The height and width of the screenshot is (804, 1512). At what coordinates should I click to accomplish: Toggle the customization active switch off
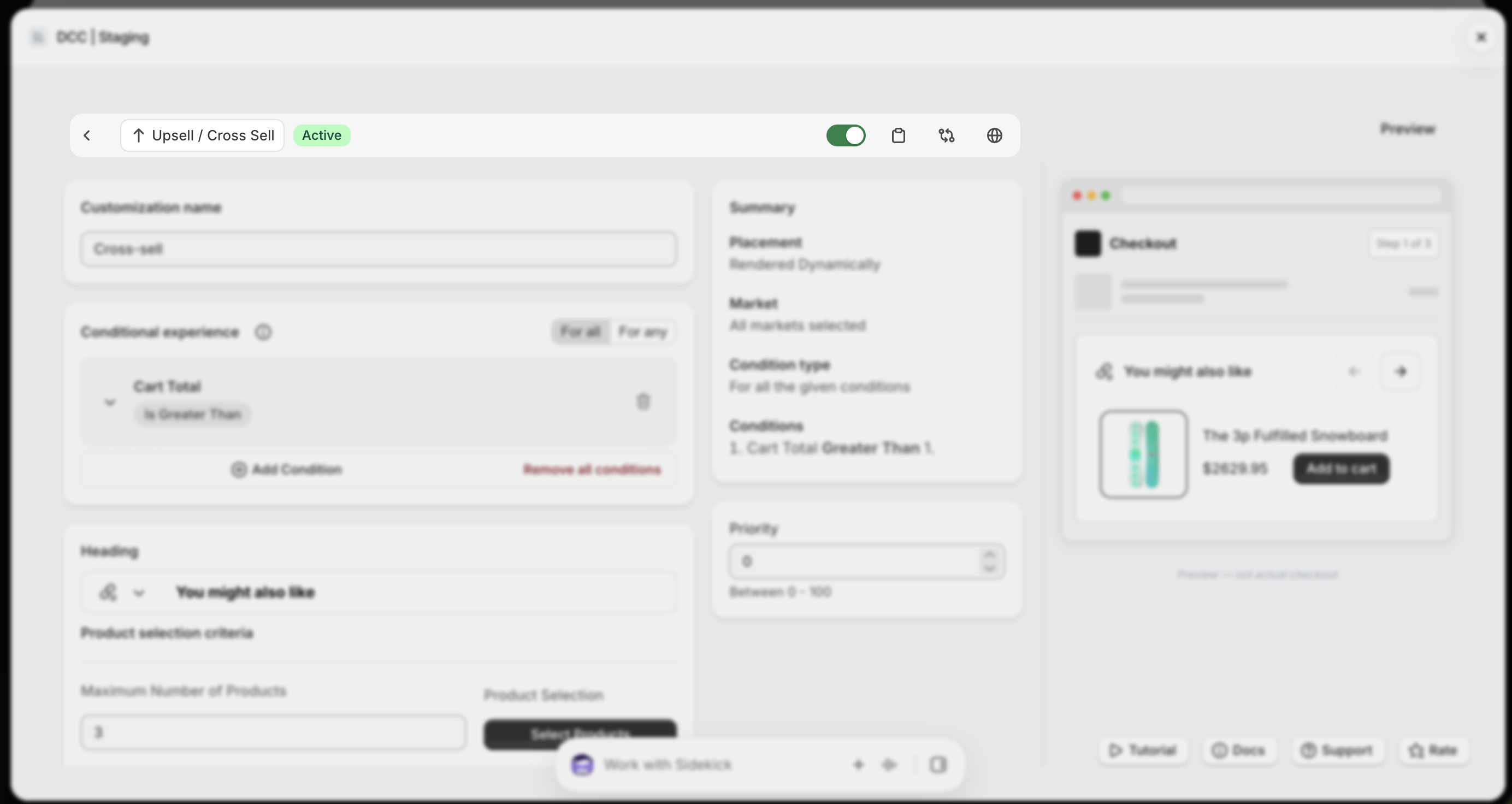tap(846, 135)
